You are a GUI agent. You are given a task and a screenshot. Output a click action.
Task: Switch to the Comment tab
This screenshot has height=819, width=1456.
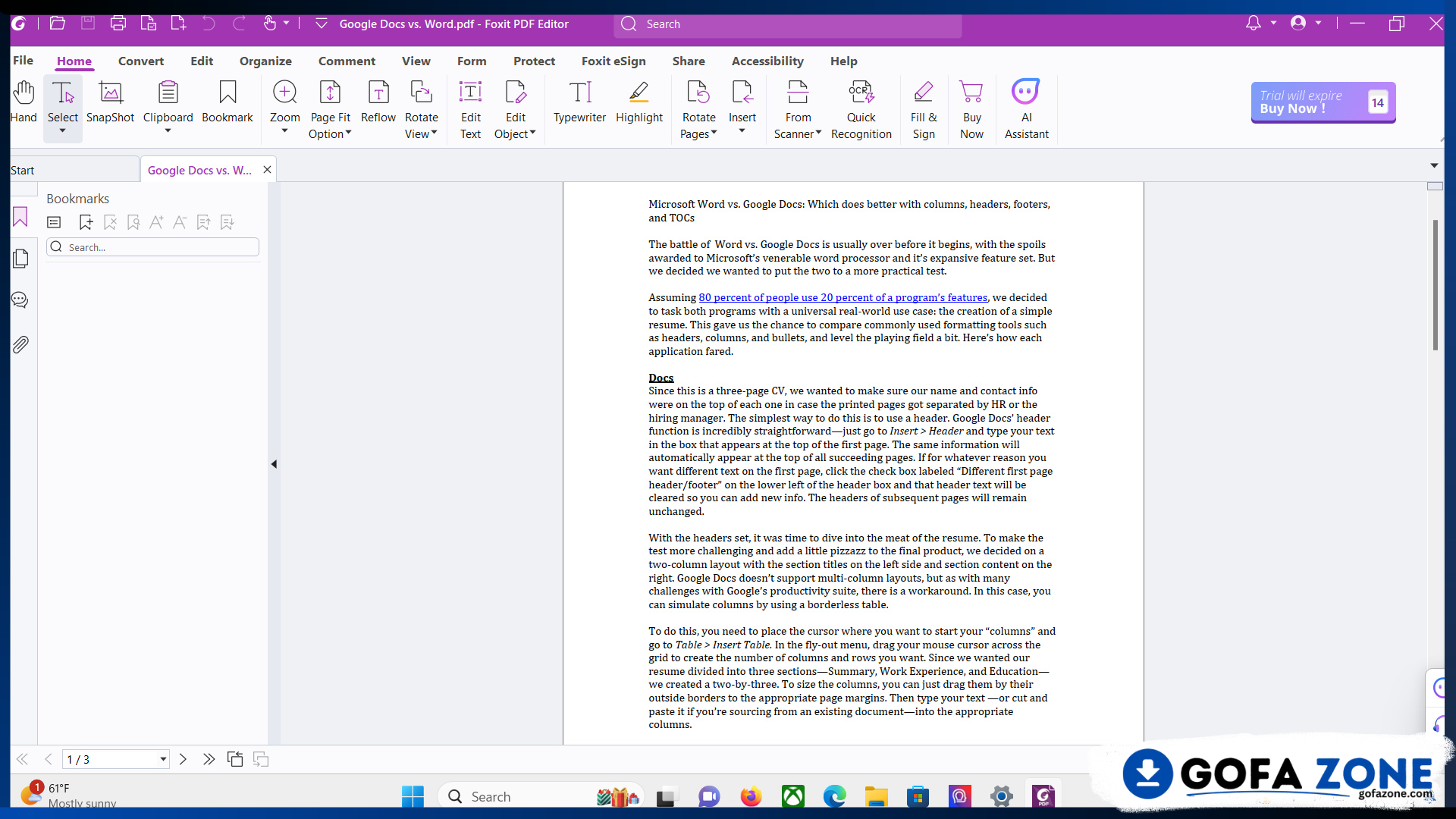347,61
